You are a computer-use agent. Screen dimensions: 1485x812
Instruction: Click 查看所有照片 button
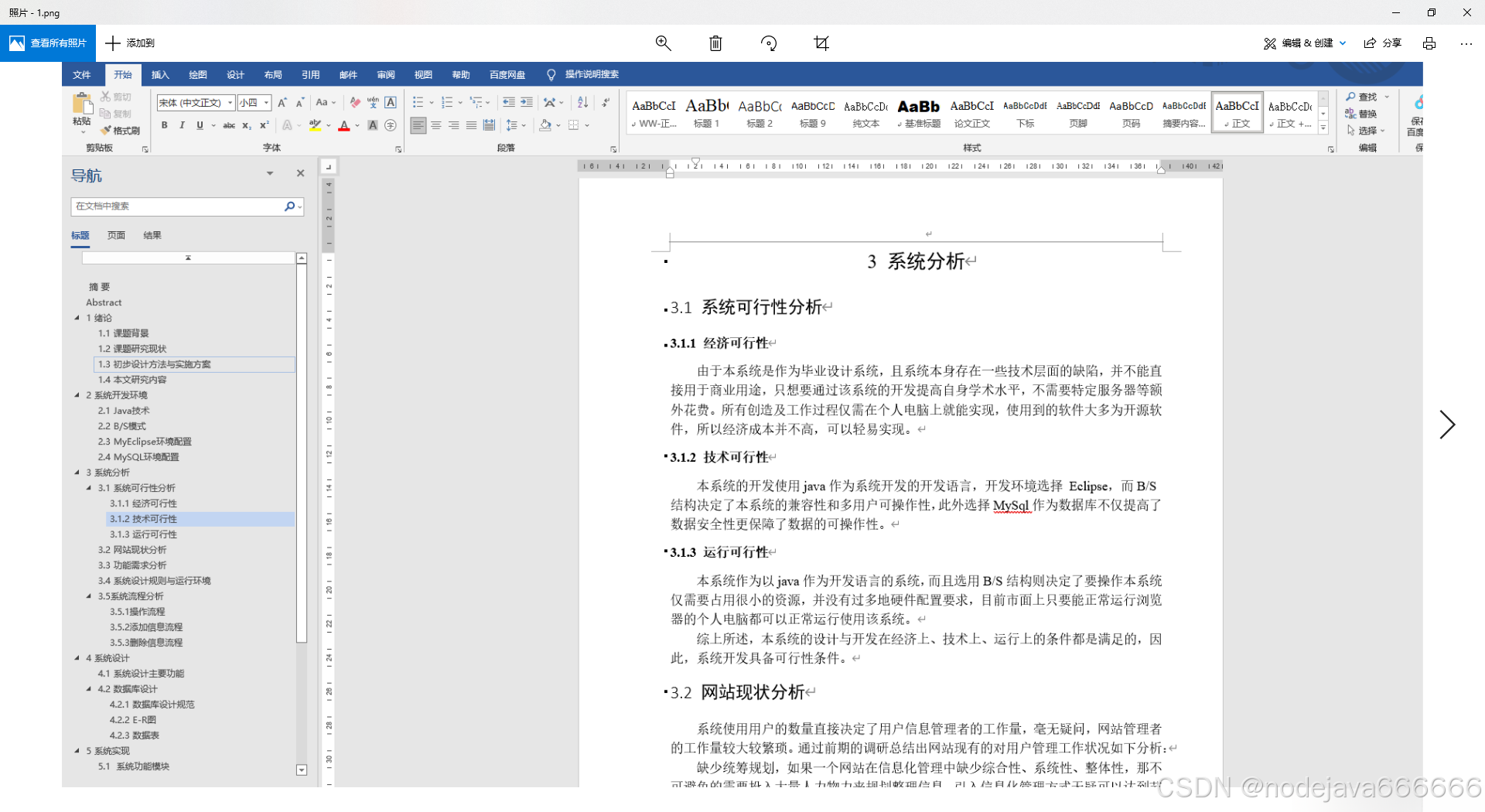48,43
